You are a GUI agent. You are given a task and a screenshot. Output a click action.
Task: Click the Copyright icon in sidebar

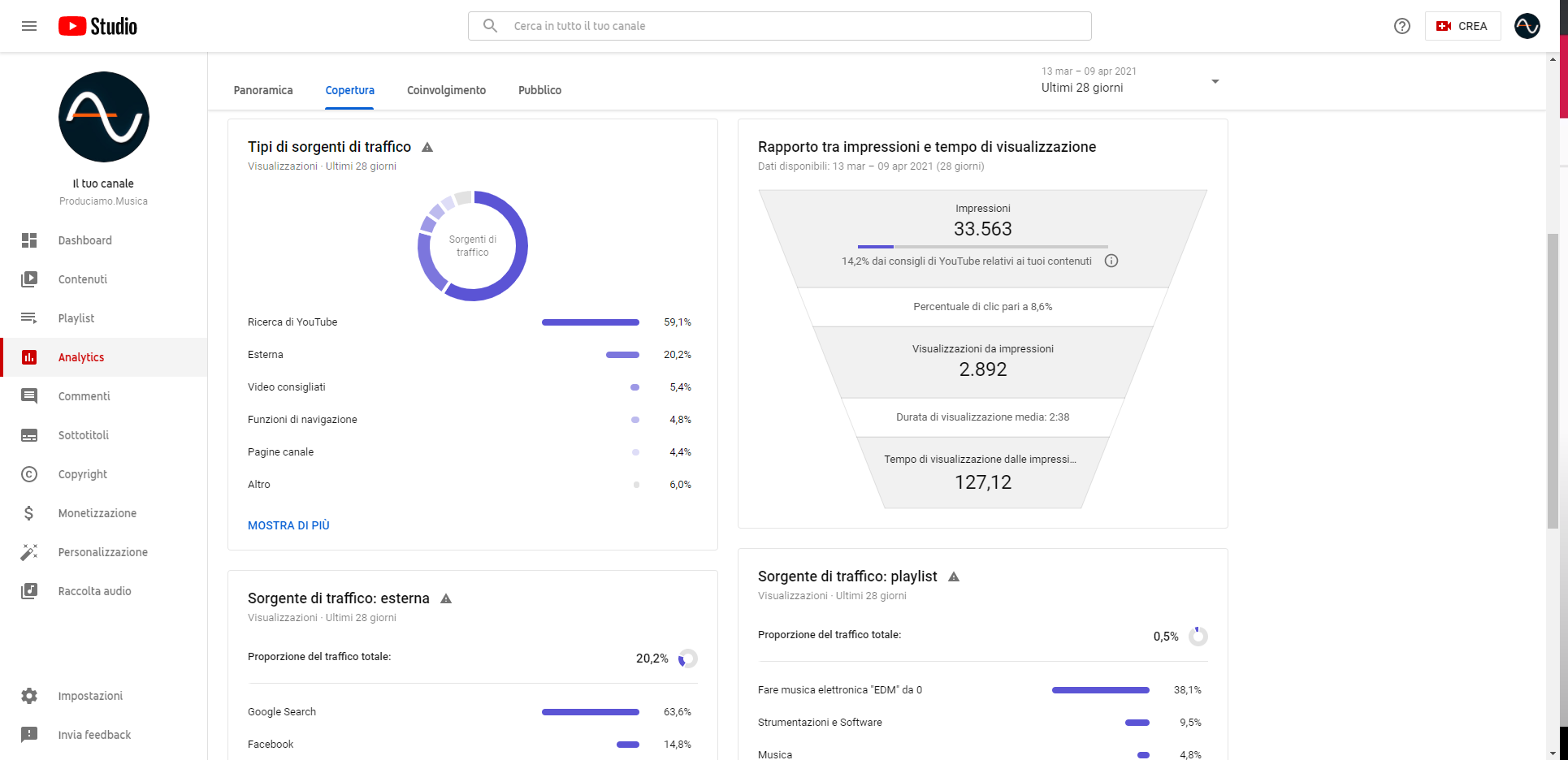[x=29, y=474]
